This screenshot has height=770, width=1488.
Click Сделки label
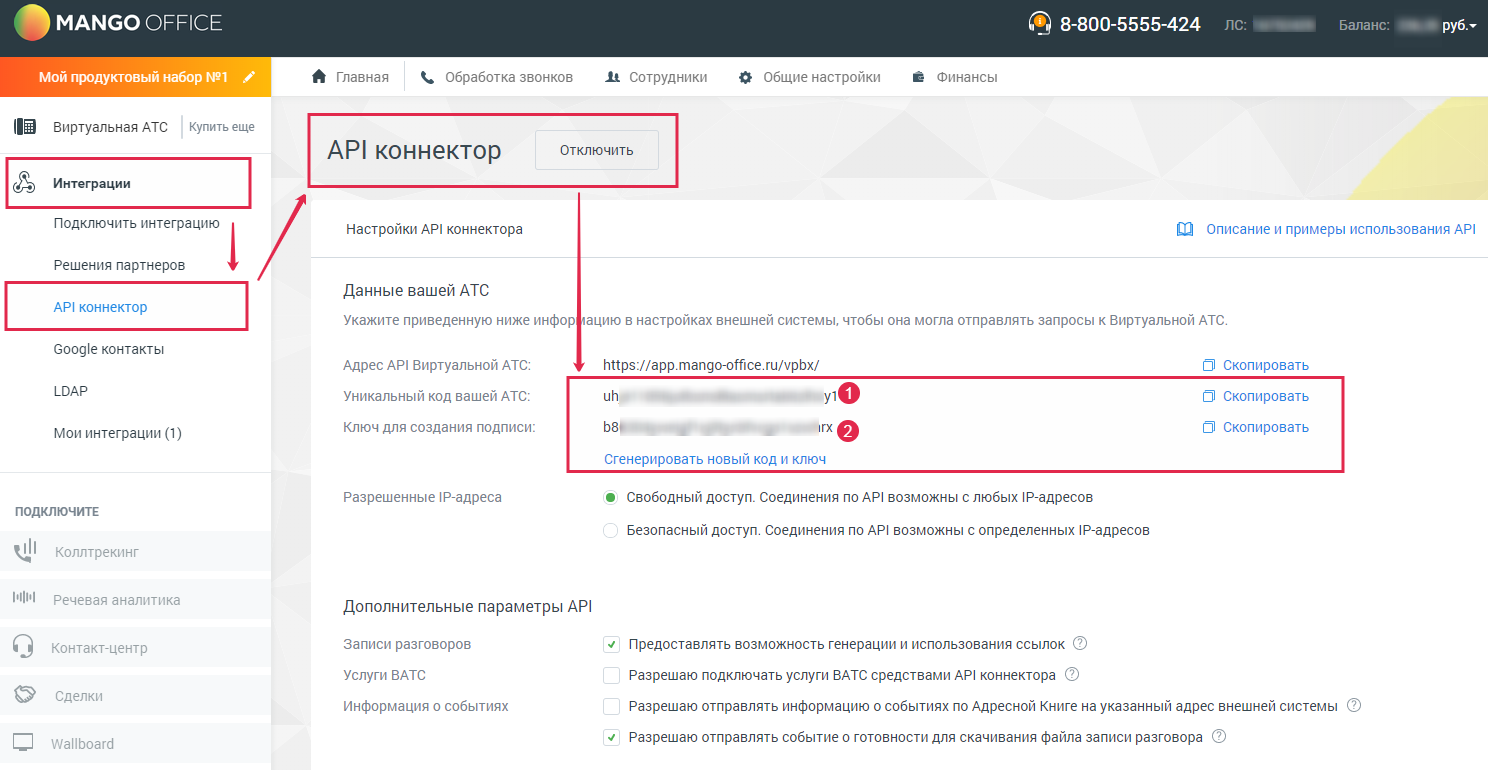point(79,696)
